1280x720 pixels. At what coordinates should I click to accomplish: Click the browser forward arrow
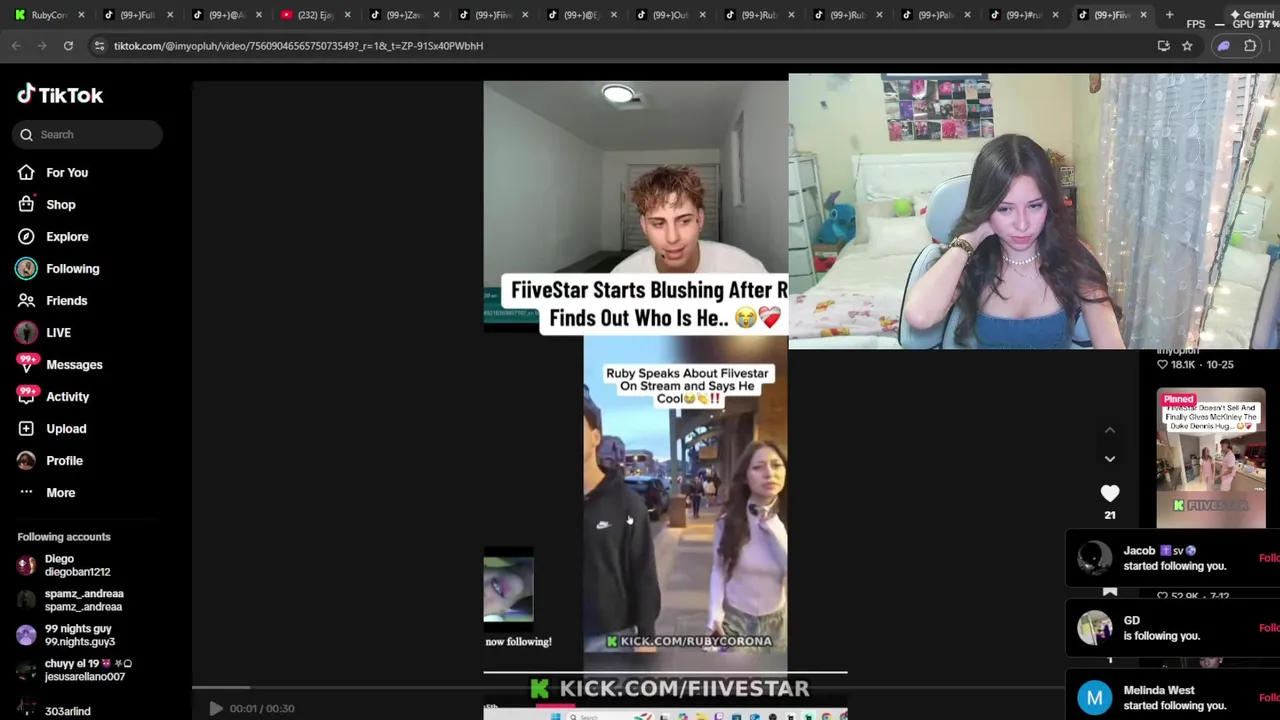42,46
